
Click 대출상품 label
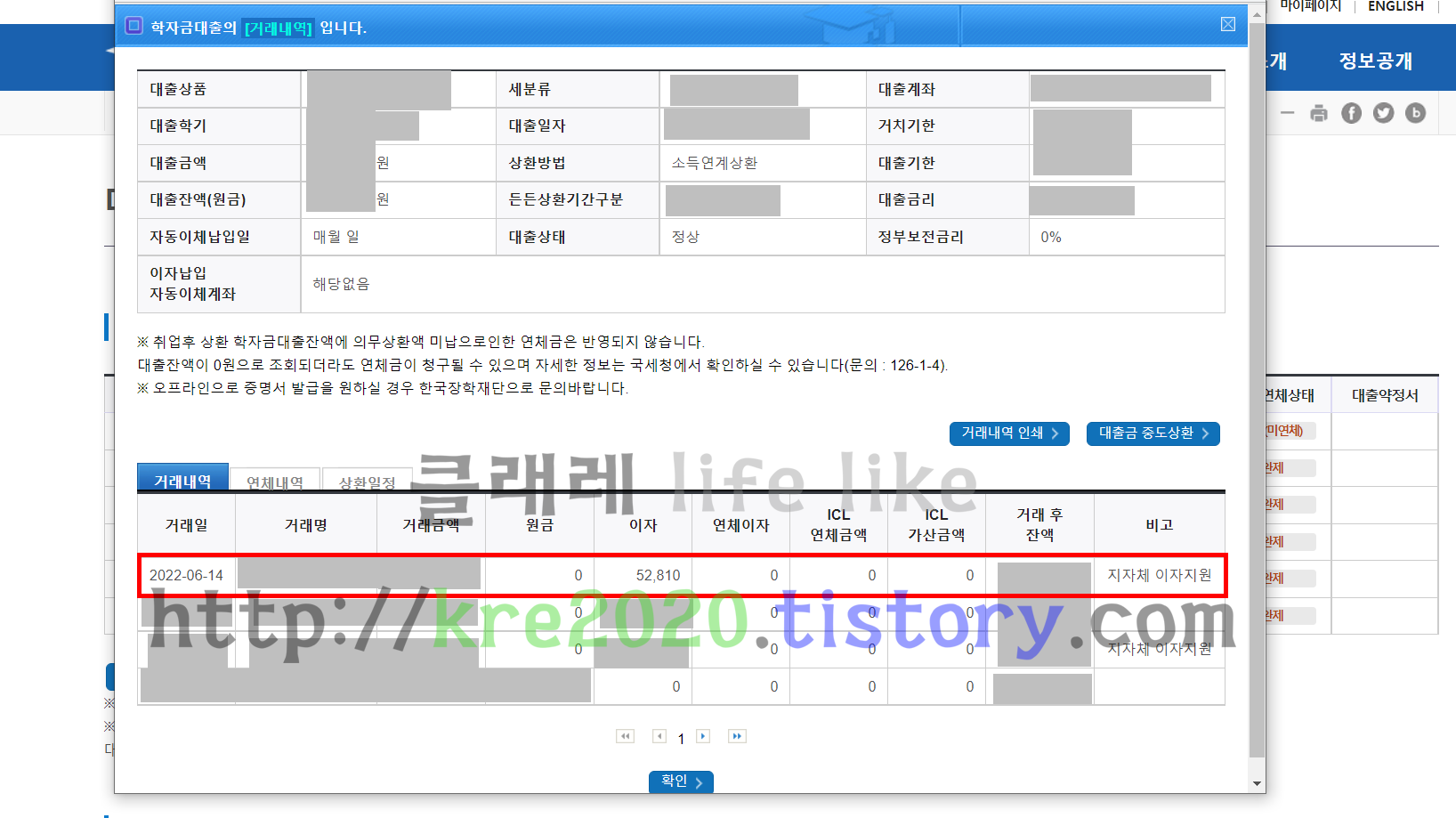pyautogui.click(x=178, y=89)
